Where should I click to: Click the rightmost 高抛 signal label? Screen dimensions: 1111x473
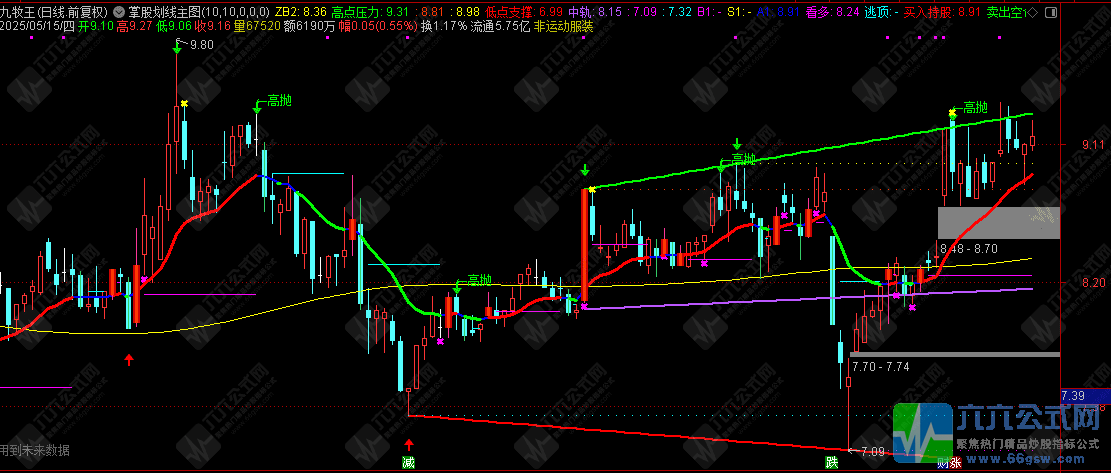coord(975,108)
